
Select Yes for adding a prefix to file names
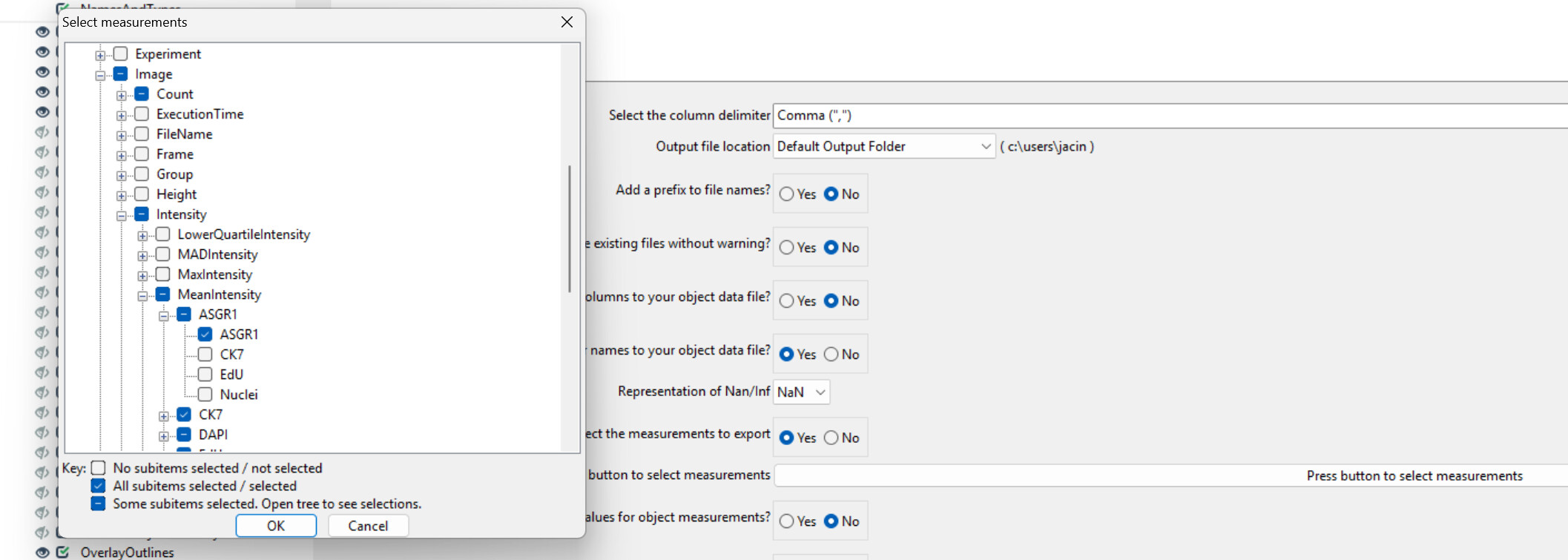(787, 194)
